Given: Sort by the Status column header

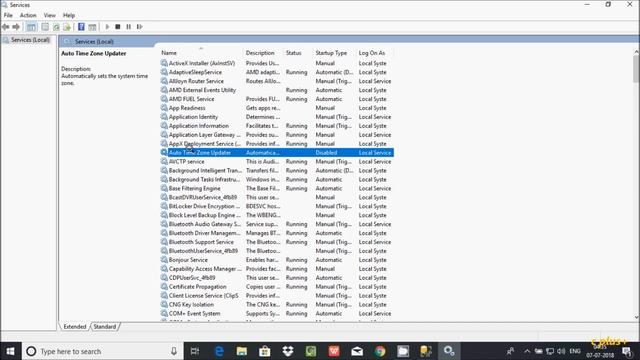Looking at the screenshot, I should point(293,53).
